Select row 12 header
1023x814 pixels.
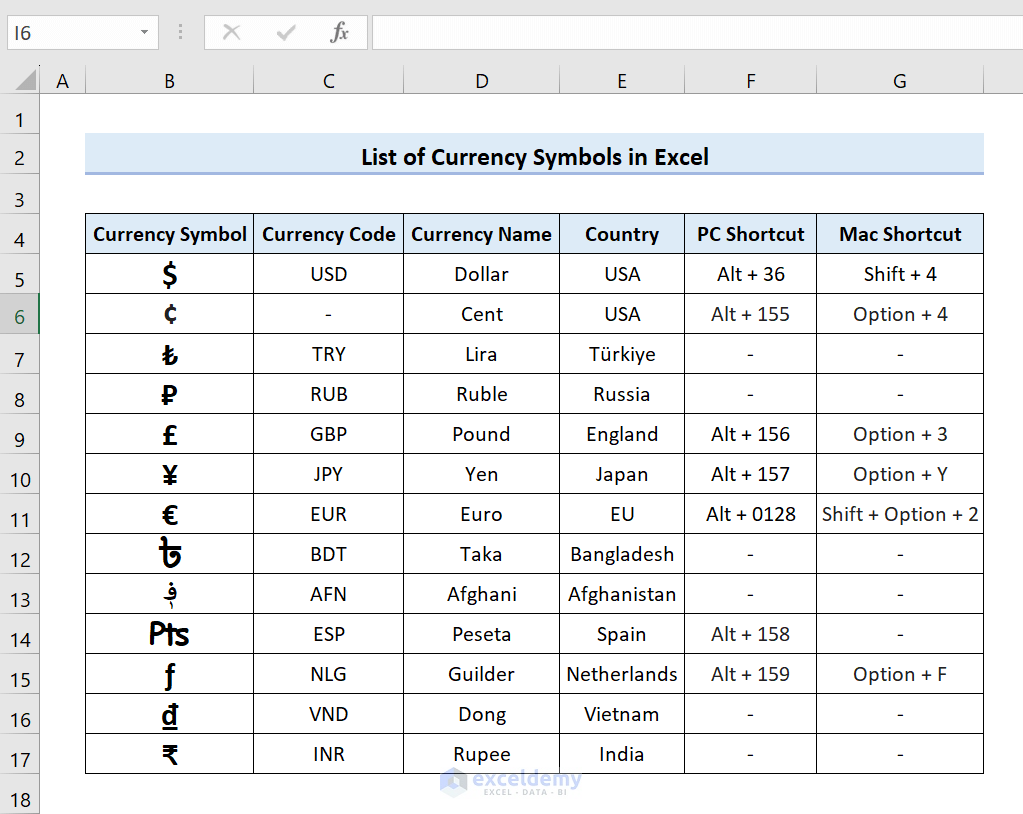tap(20, 558)
